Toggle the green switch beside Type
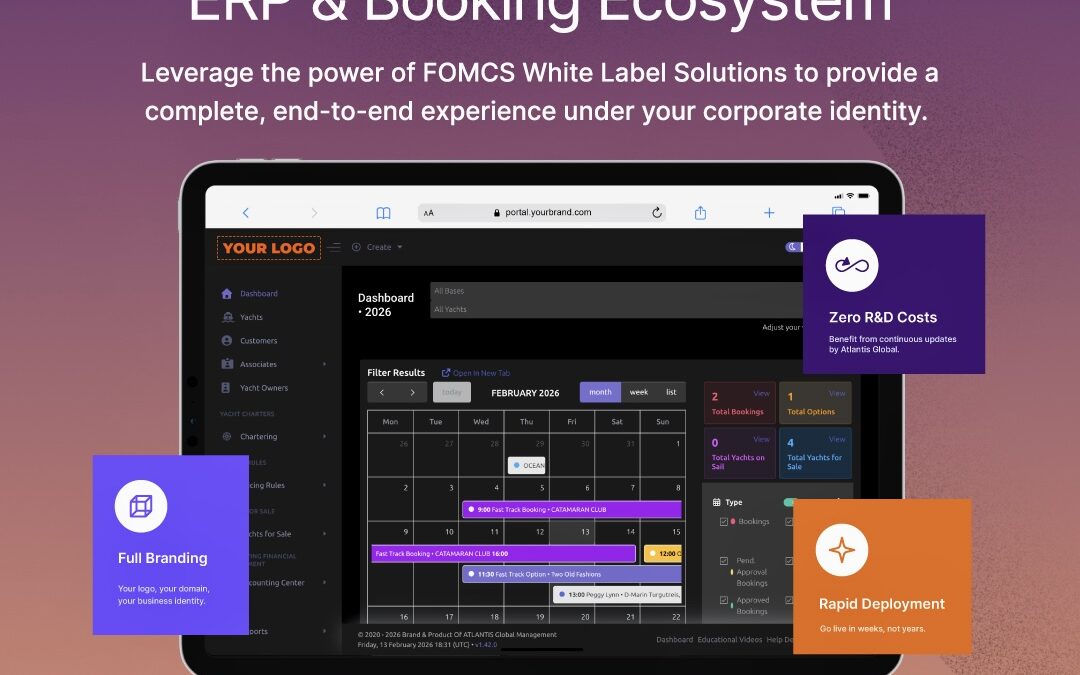This screenshot has height=675, width=1080. (789, 502)
